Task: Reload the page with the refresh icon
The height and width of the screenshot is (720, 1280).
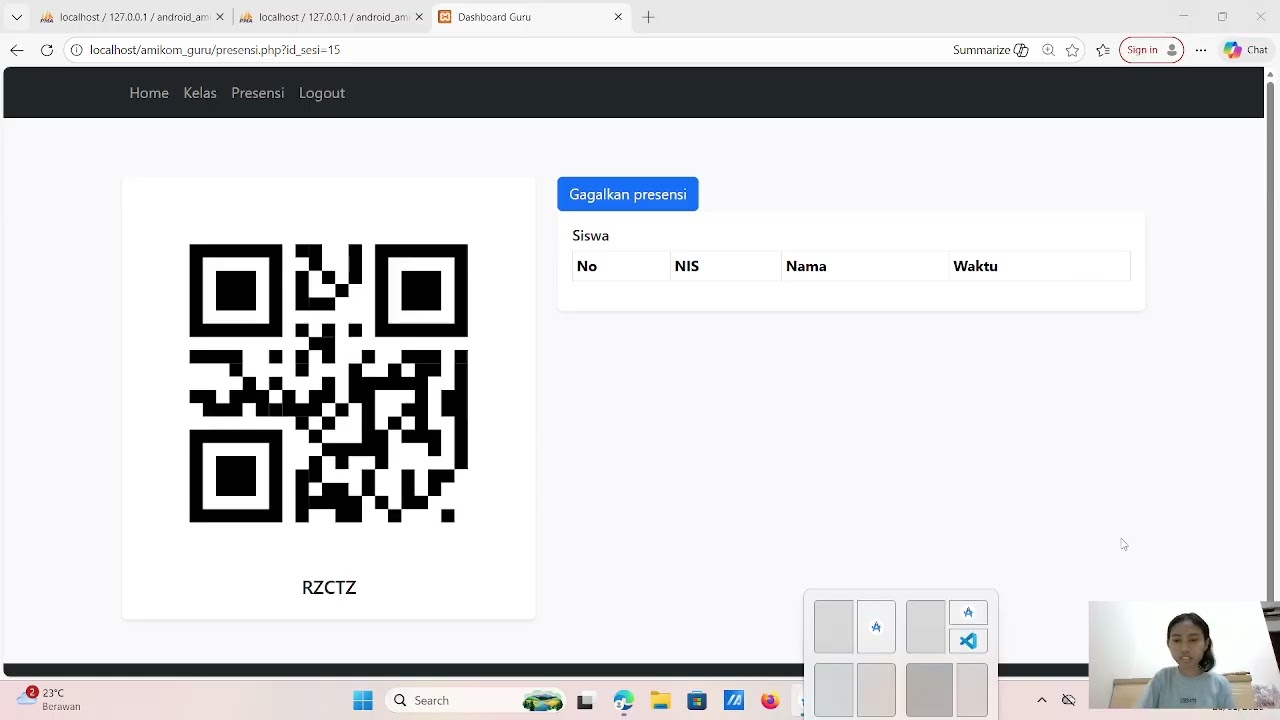Action: click(x=47, y=50)
